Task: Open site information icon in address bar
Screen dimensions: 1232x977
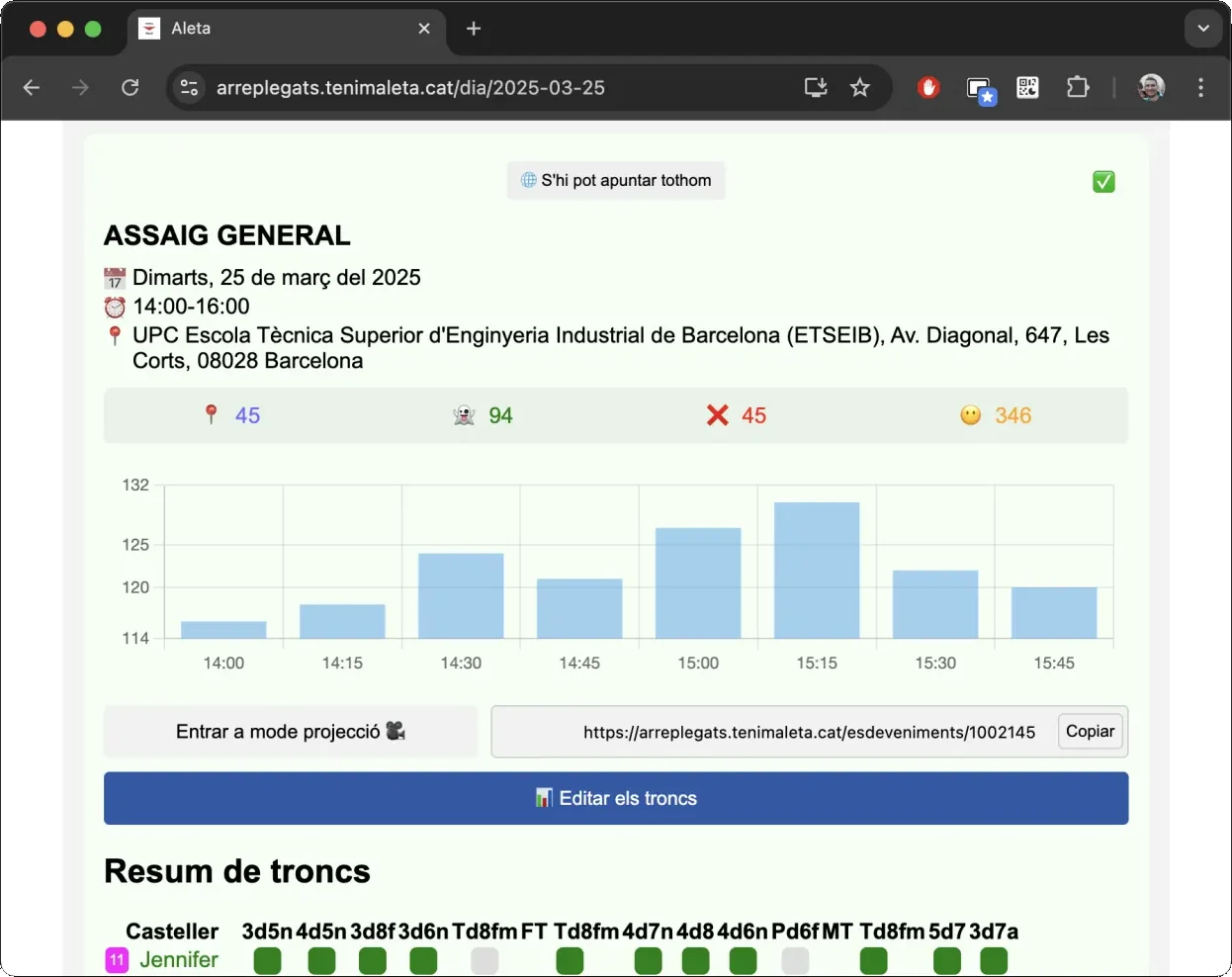Action: (189, 88)
